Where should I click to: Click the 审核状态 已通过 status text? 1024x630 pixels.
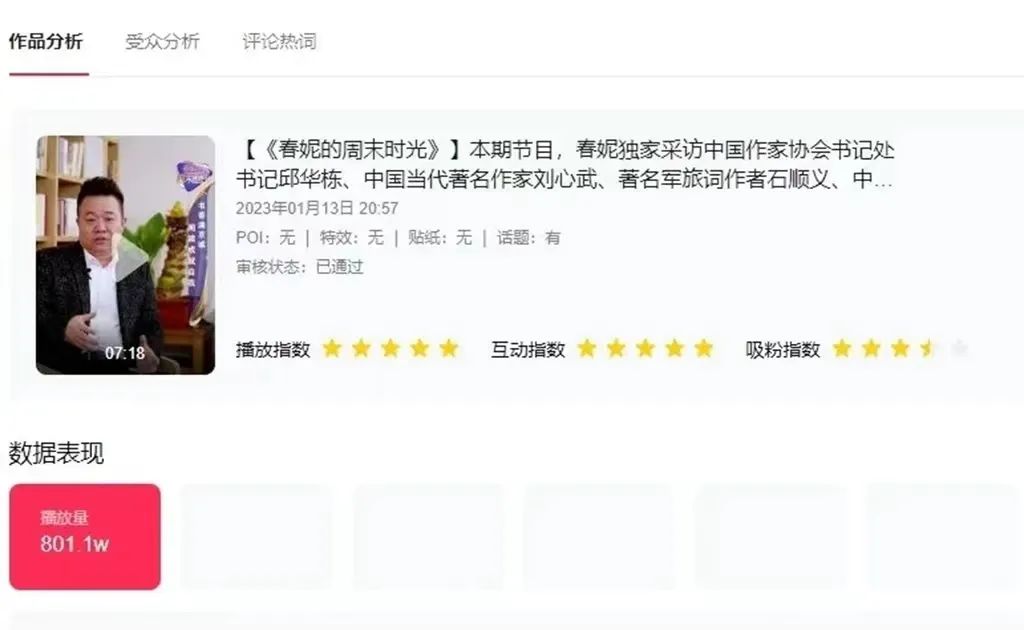[x=300, y=267]
